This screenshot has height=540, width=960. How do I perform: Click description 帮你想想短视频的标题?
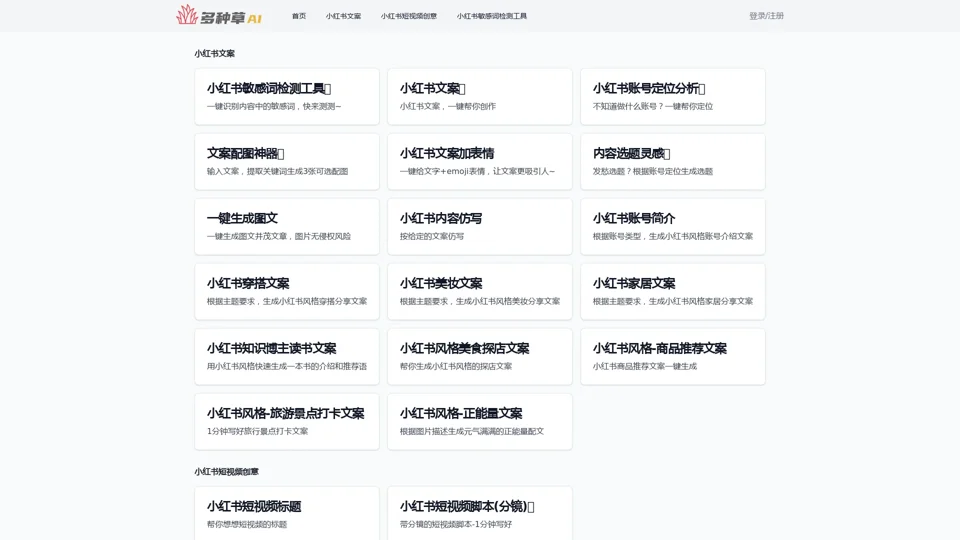[247, 524]
